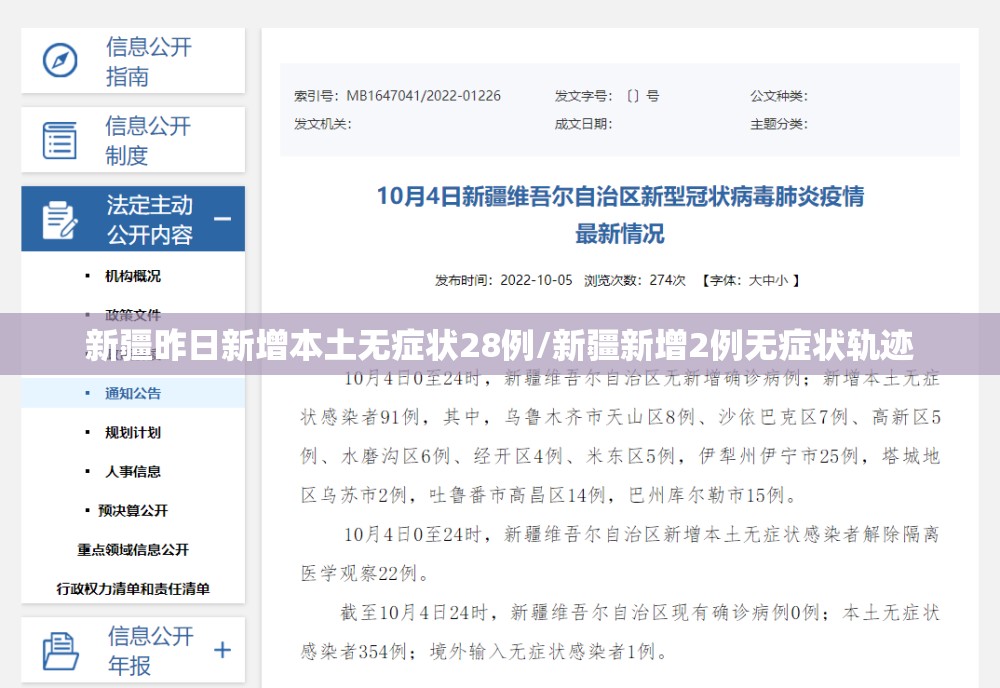Open 行政权力清单和责任清单 link

(x=133, y=589)
